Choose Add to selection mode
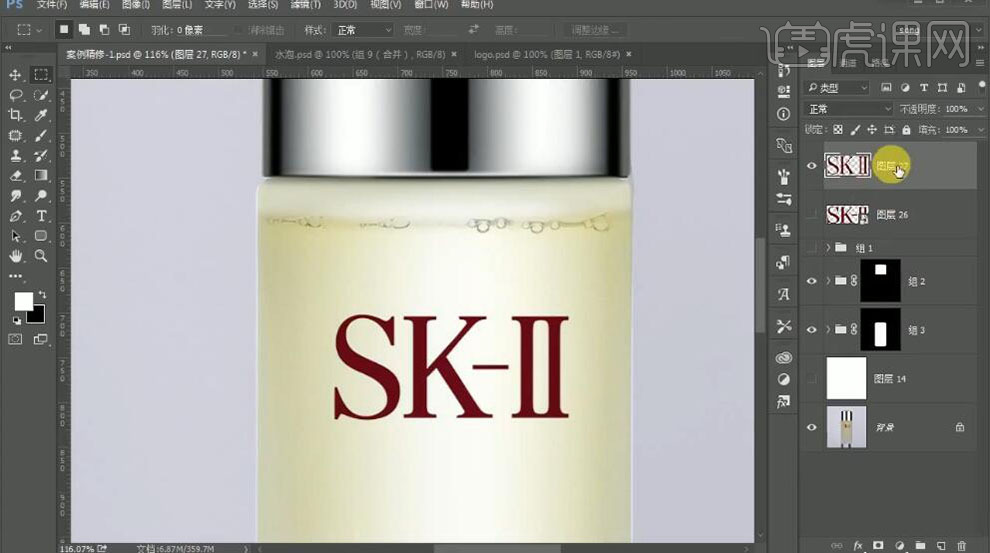This screenshot has width=990, height=553. coord(84,30)
